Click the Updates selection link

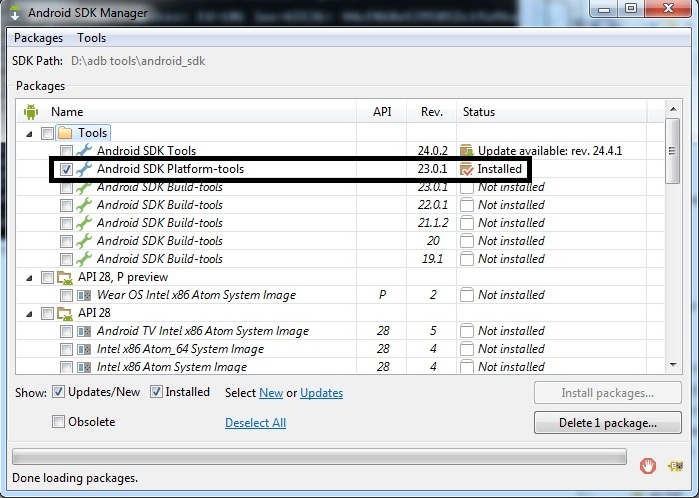coord(321,393)
